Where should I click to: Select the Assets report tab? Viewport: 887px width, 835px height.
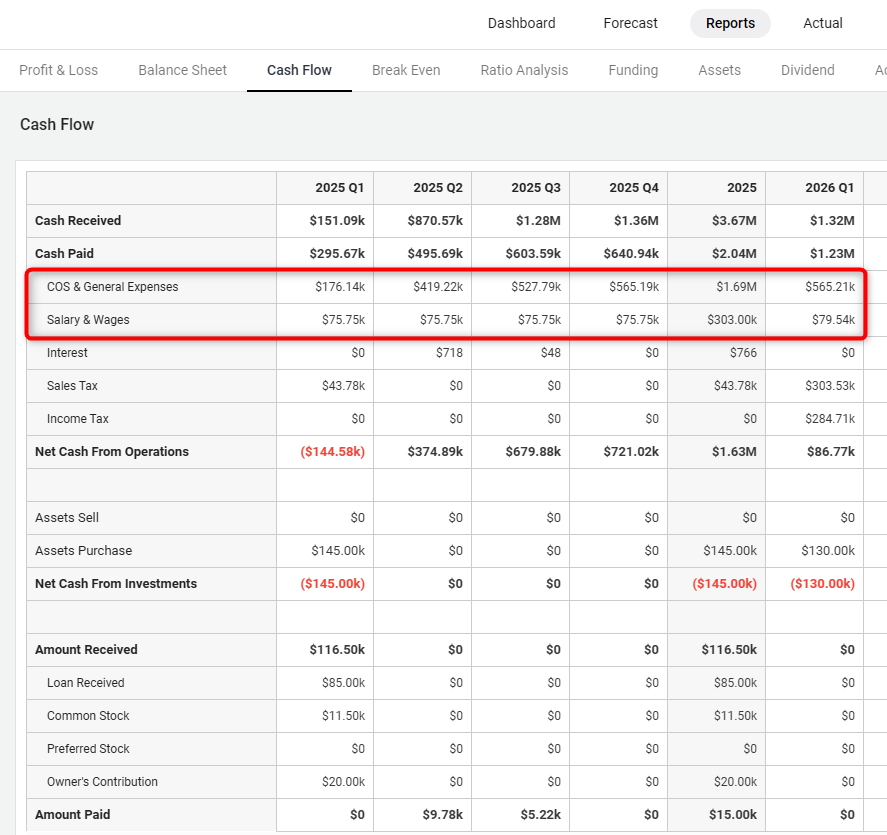pos(719,70)
